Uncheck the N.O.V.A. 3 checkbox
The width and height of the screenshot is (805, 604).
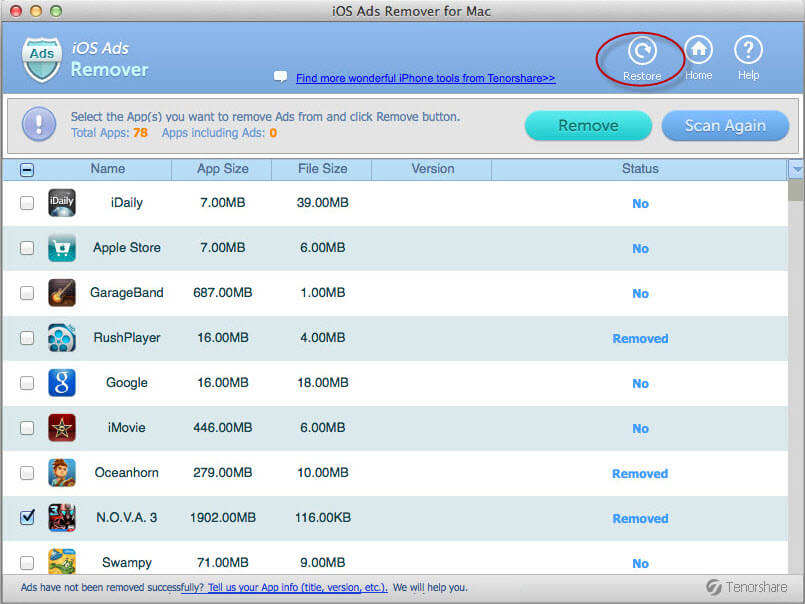point(27,517)
